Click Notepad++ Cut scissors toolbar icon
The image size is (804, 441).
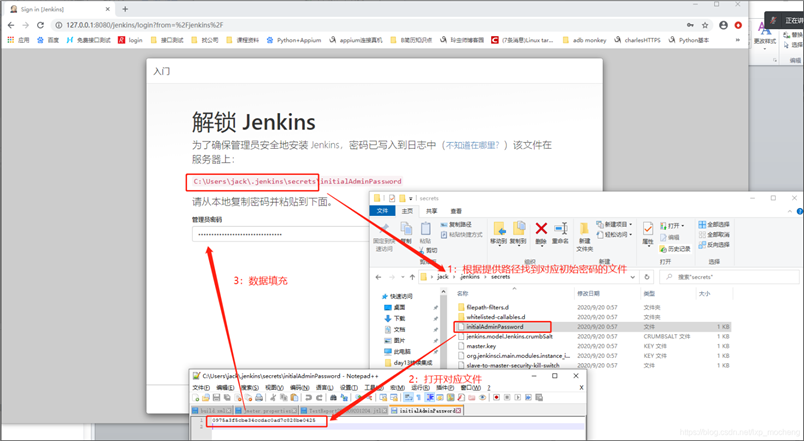[273, 397]
